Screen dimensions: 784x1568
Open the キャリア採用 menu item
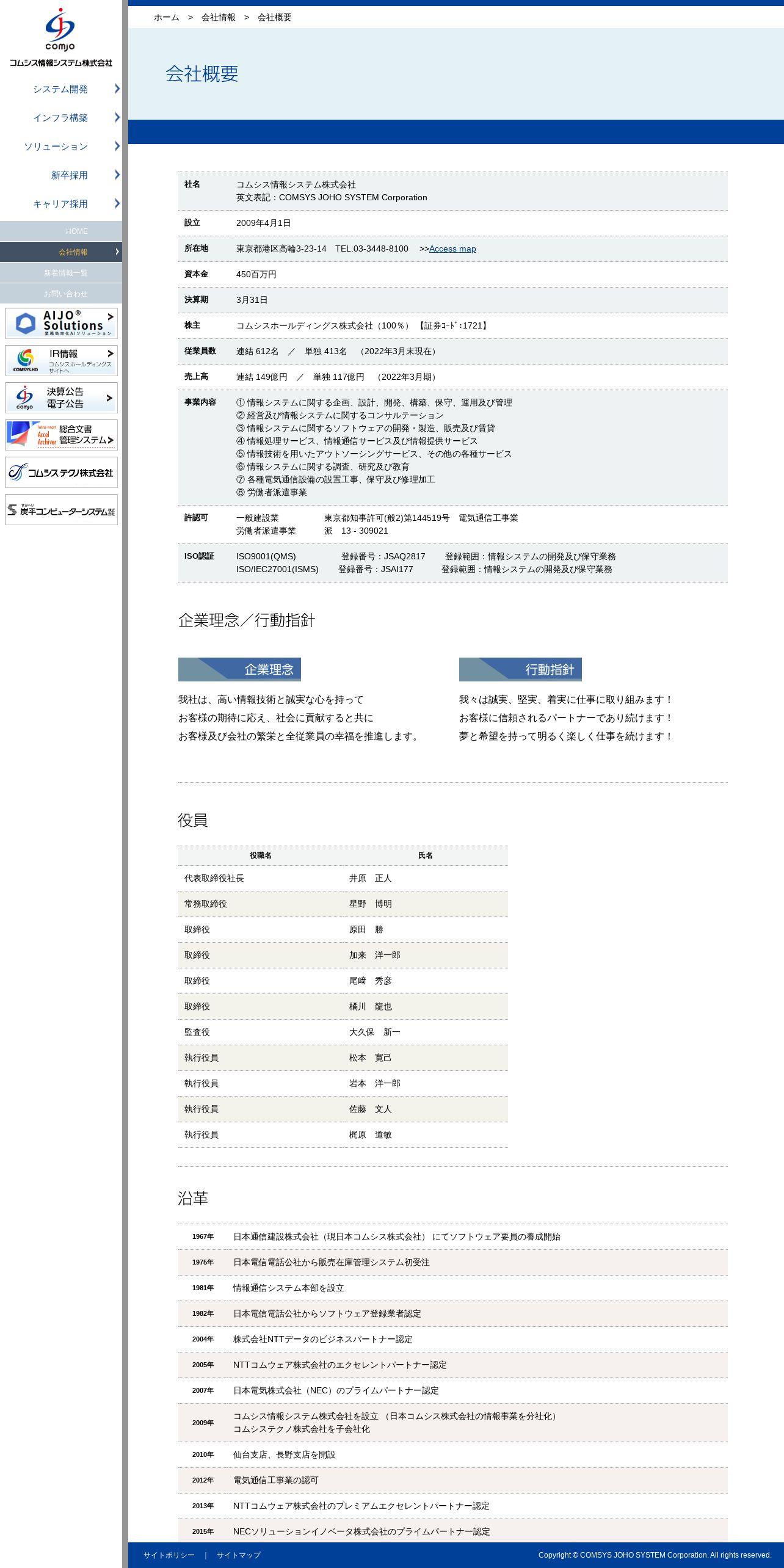[60, 204]
